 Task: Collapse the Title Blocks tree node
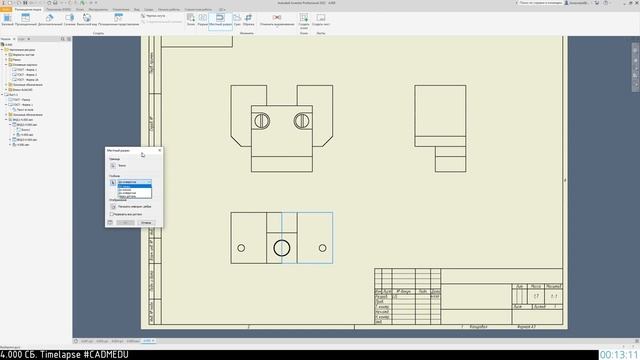click(6, 65)
